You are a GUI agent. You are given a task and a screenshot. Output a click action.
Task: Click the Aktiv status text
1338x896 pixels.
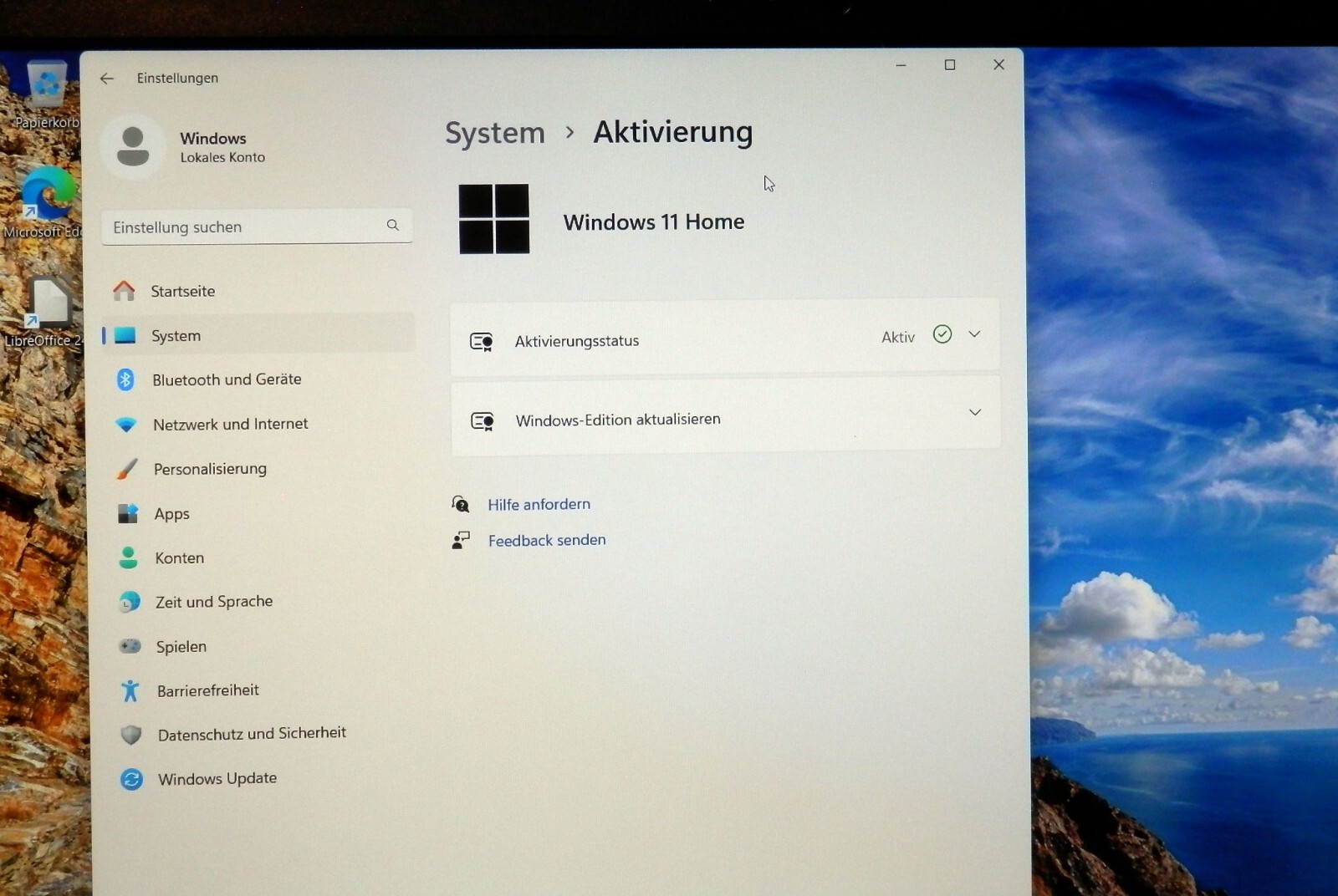tap(898, 337)
